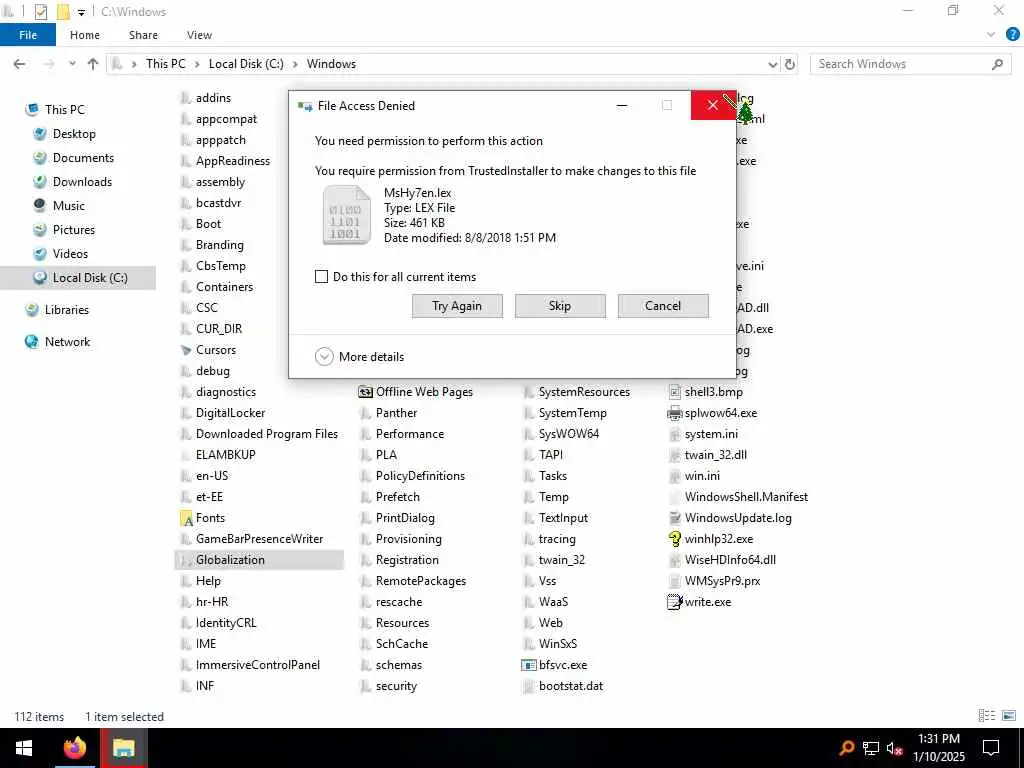This screenshot has height=768, width=1024.
Task: Select Libraries in navigation pane
Action: click(x=67, y=310)
